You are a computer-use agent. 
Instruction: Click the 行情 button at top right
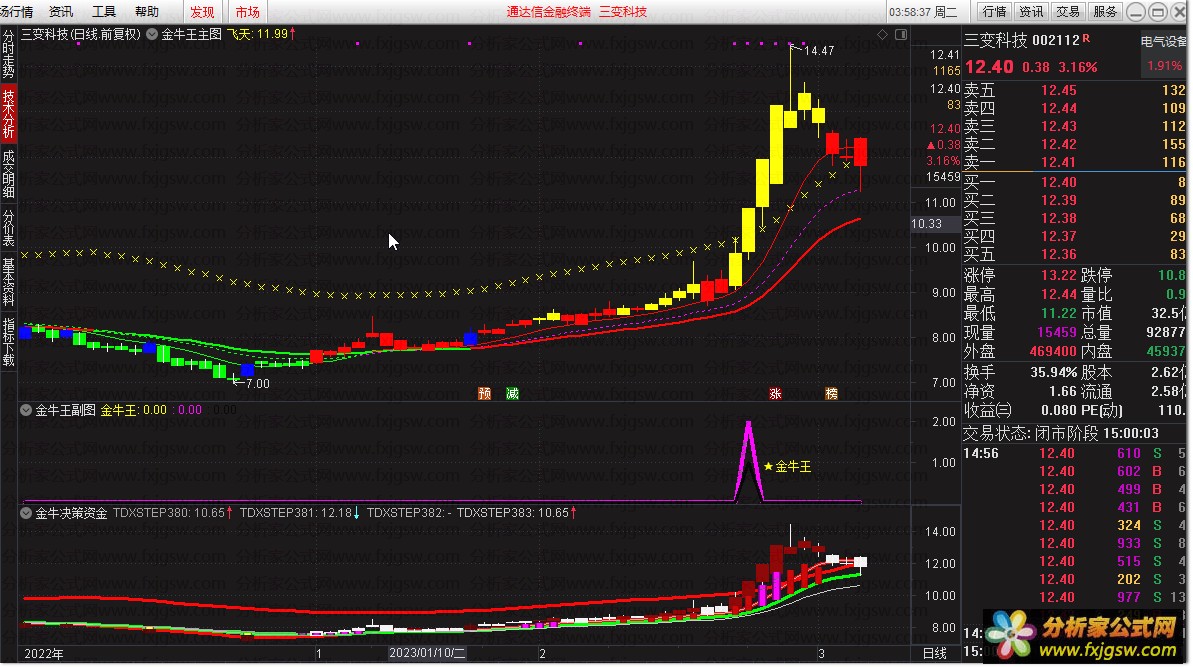[x=994, y=11]
